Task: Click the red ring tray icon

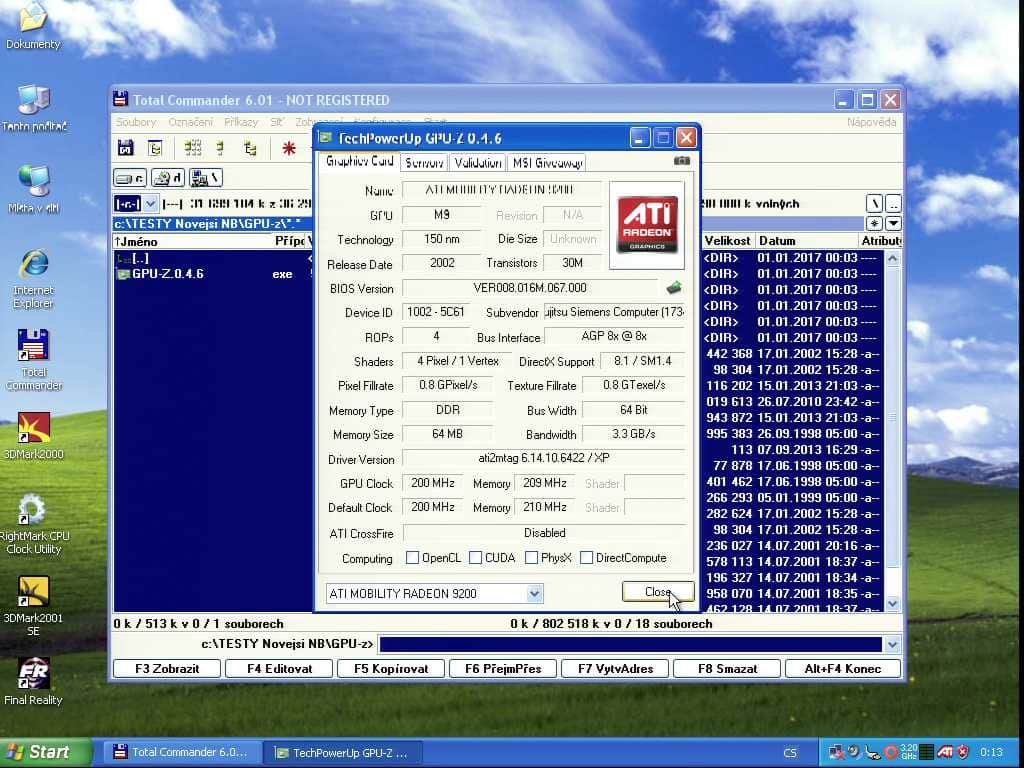Action: pyautogui.click(x=891, y=752)
